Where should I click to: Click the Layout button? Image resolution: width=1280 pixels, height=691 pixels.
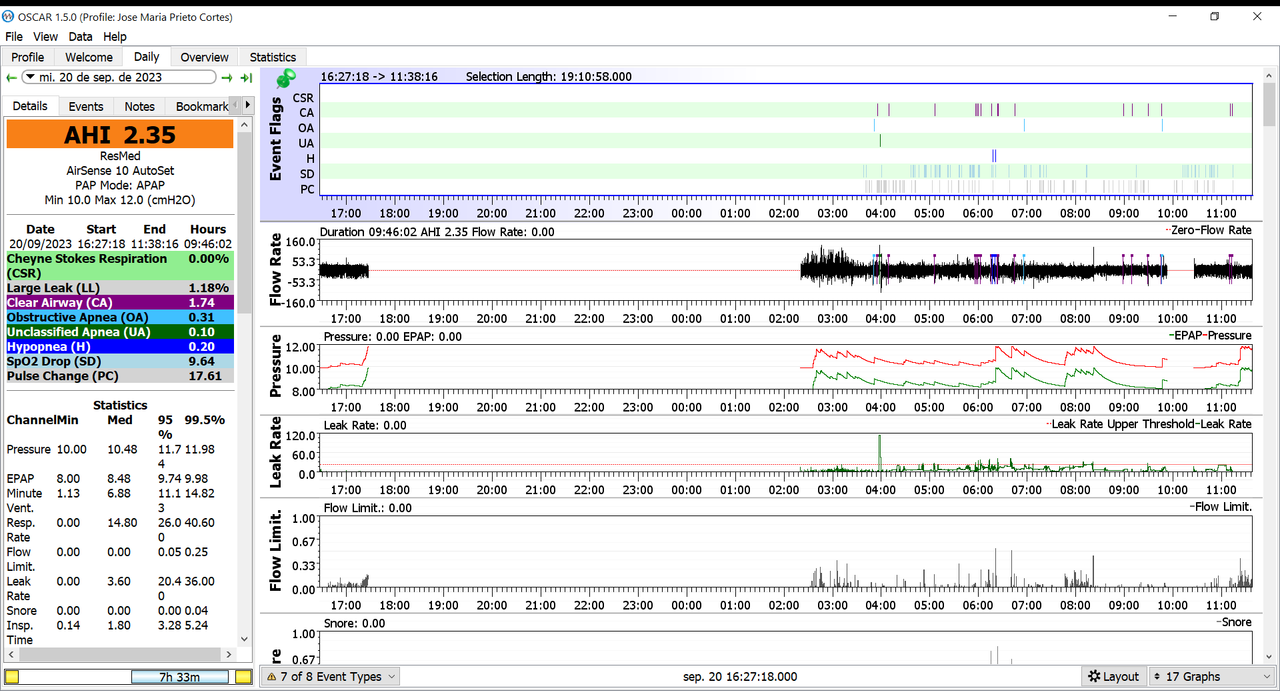click(1114, 676)
